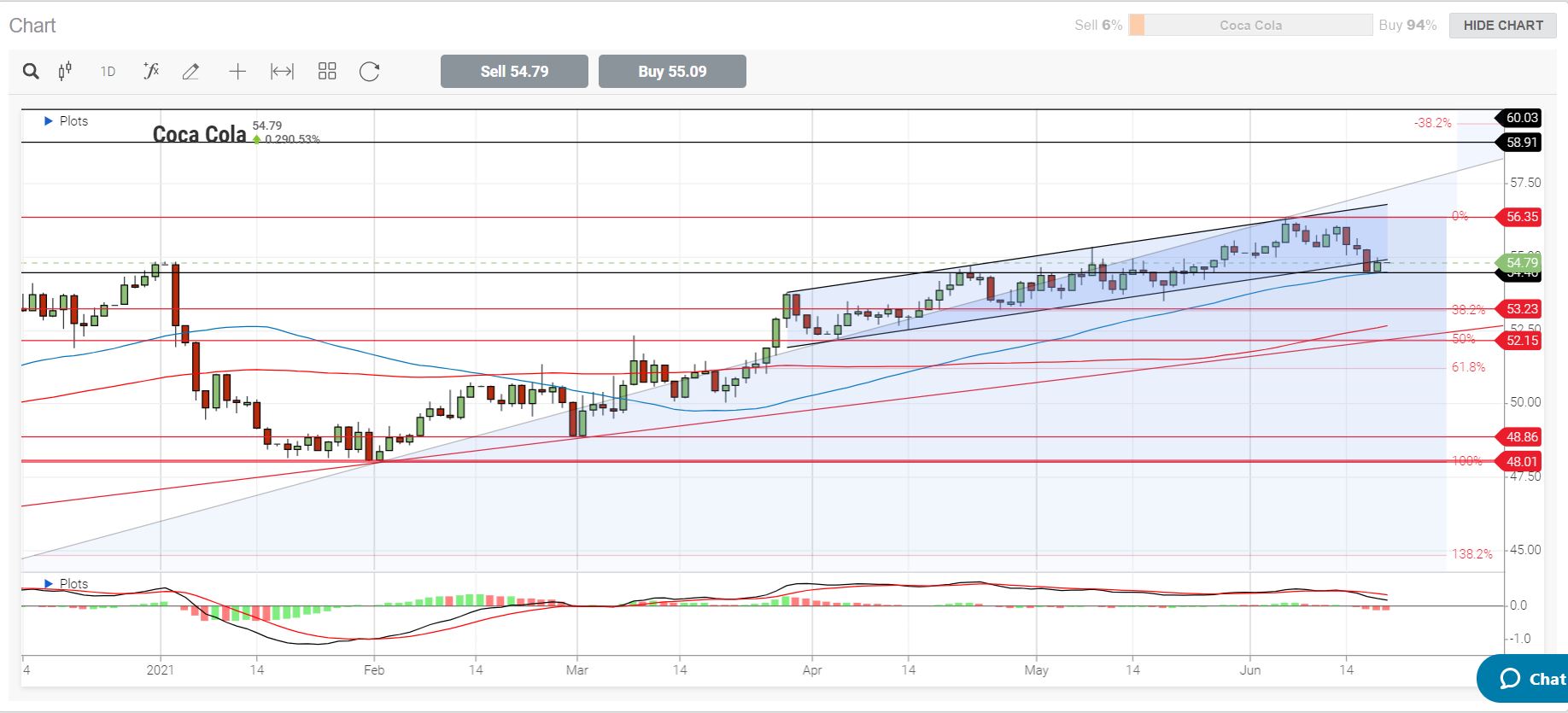Click the -38.2% Fibonacci level label
The width and height of the screenshot is (1568, 713).
(x=1432, y=123)
